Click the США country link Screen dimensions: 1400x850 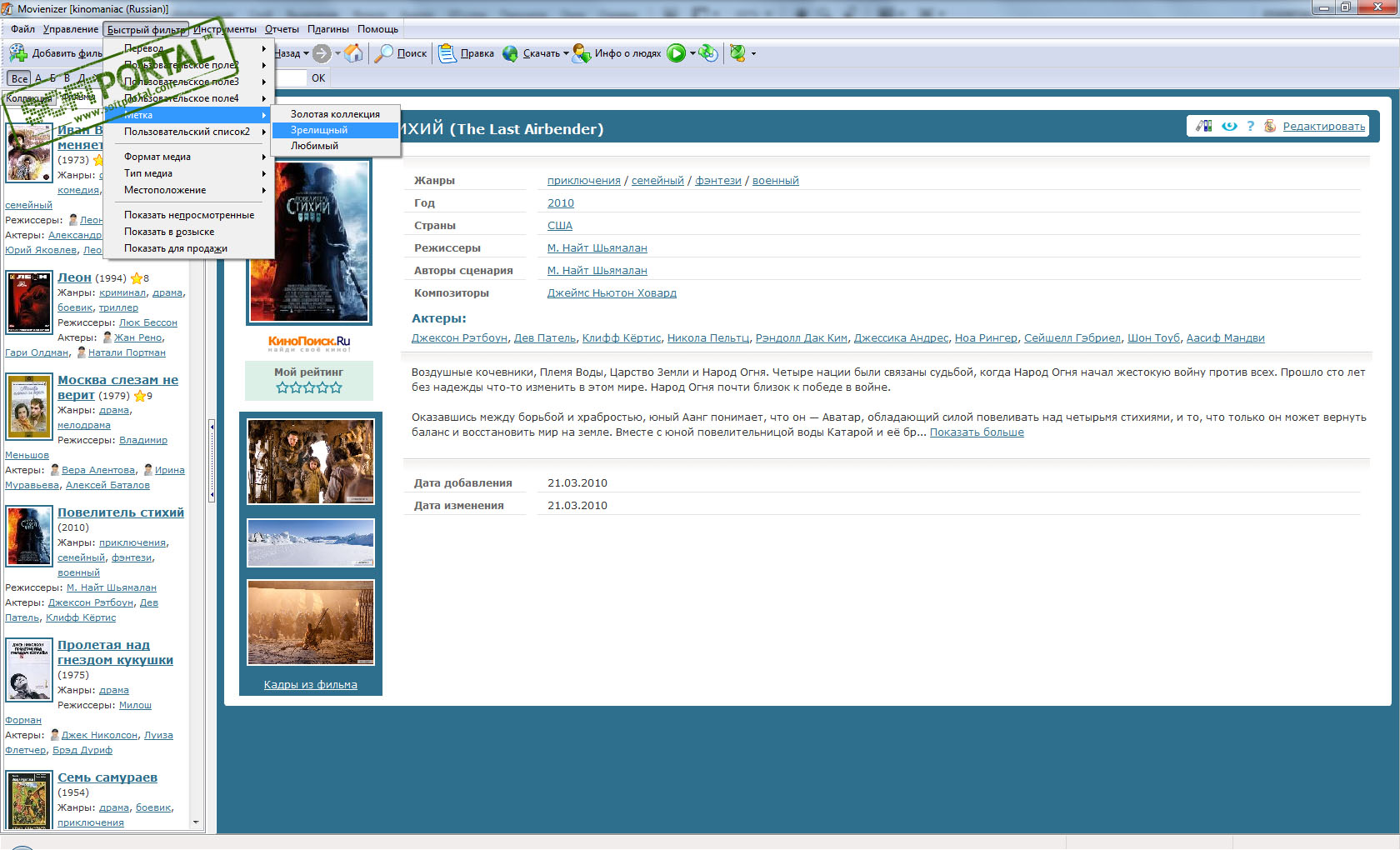[x=560, y=226]
